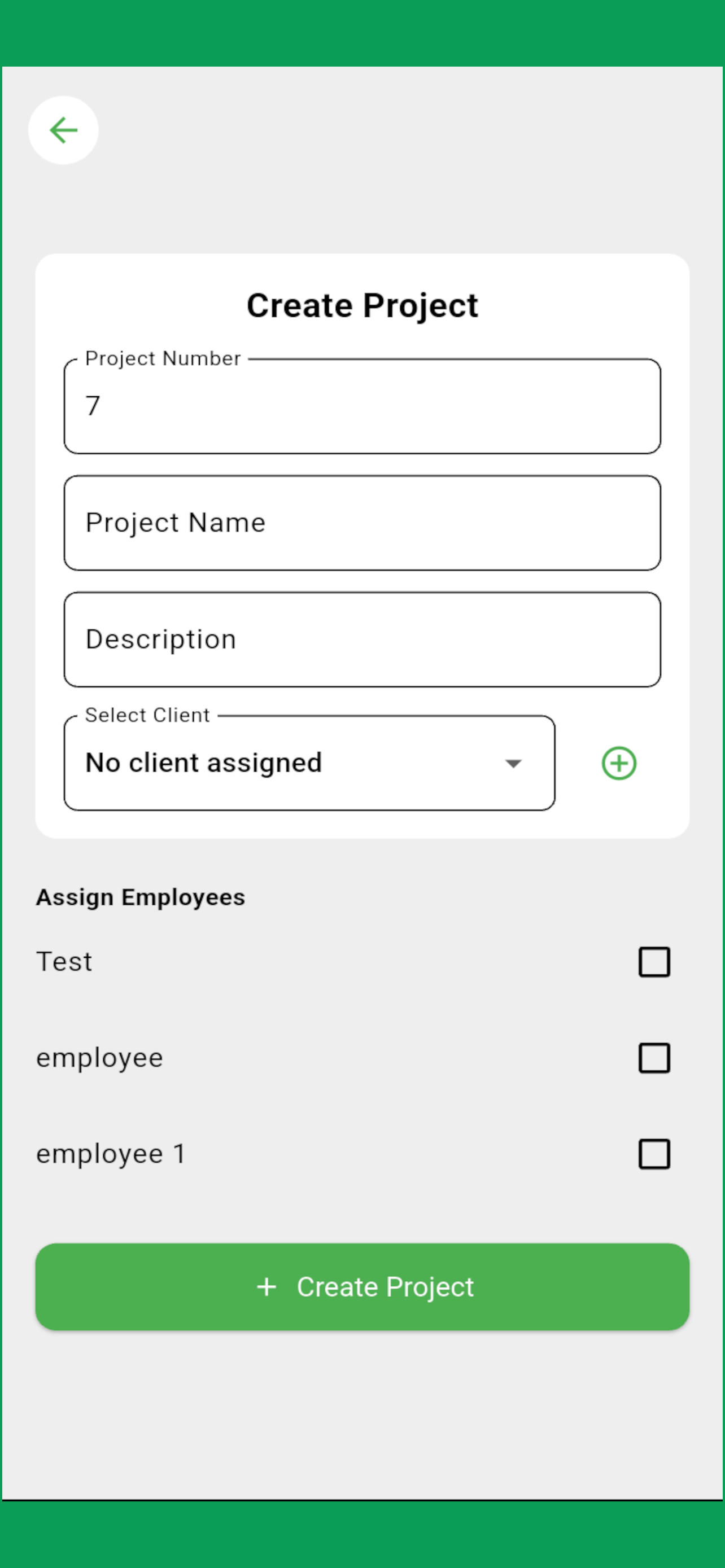Click the 'employee' name in the list
Image resolution: width=725 pixels, height=1568 pixels.
point(99,1058)
